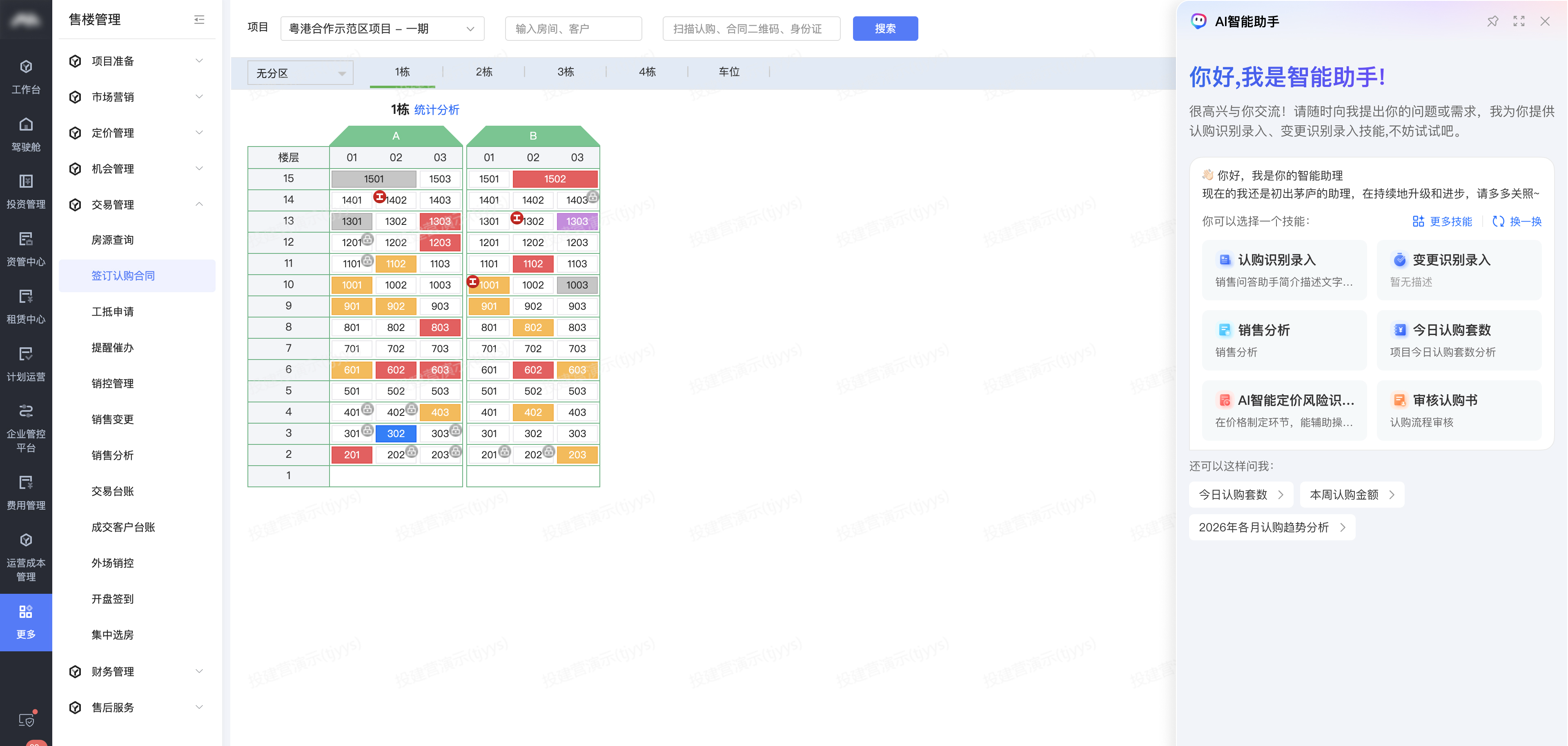
Task: Click the 2026年各月认购趋势分析 suggestion
Action: point(1272,528)
